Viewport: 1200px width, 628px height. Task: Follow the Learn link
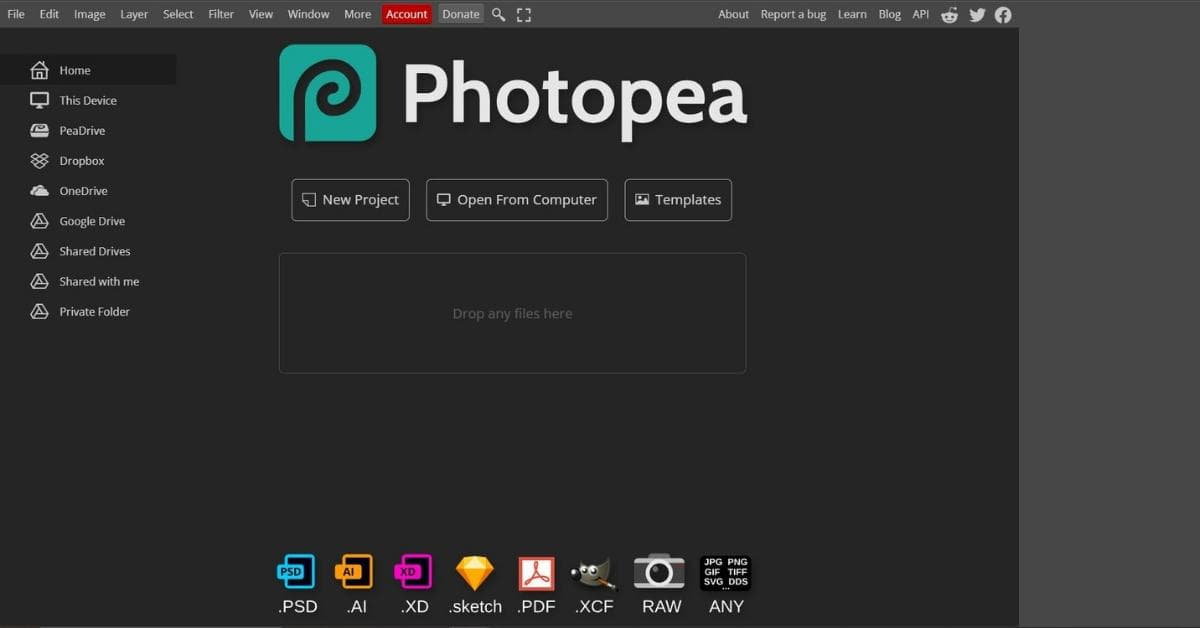(852, 14)
